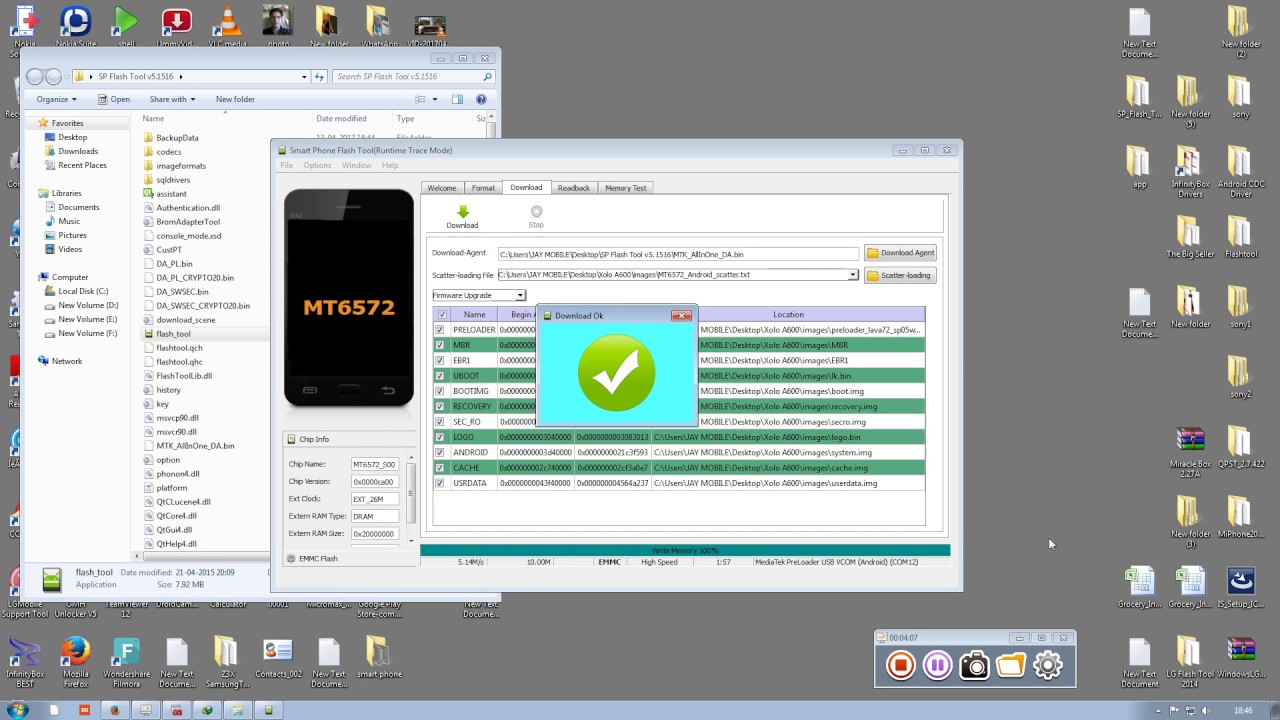Image resolution: width=1280 pixels, height=720 pixels.
Task: Select the InfinityBox Drivers desktop icon
Action: click(1190, 170)
